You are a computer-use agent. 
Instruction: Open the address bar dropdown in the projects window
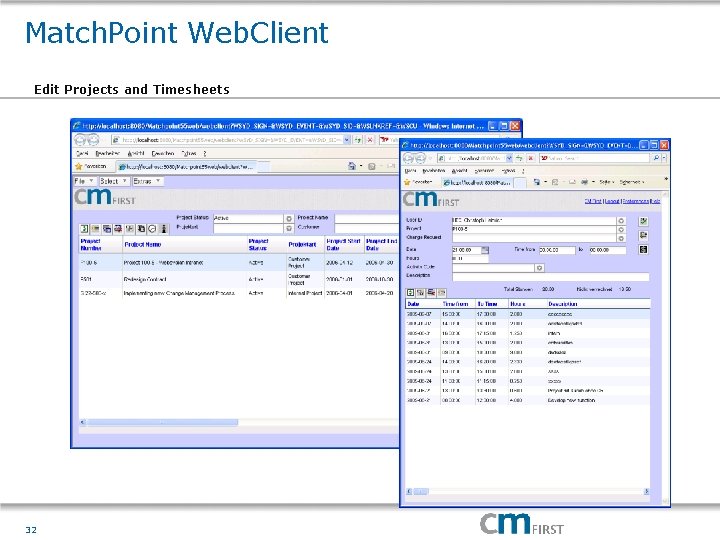pyautogui.click(x=347, y=140)
